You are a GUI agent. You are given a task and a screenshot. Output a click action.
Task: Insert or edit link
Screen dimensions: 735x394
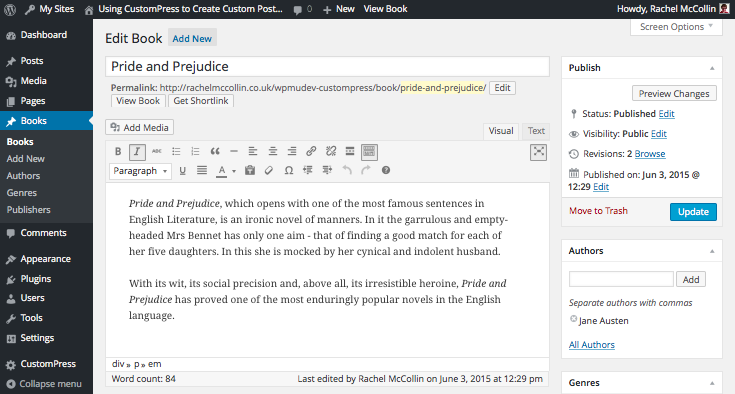point(311,151)
